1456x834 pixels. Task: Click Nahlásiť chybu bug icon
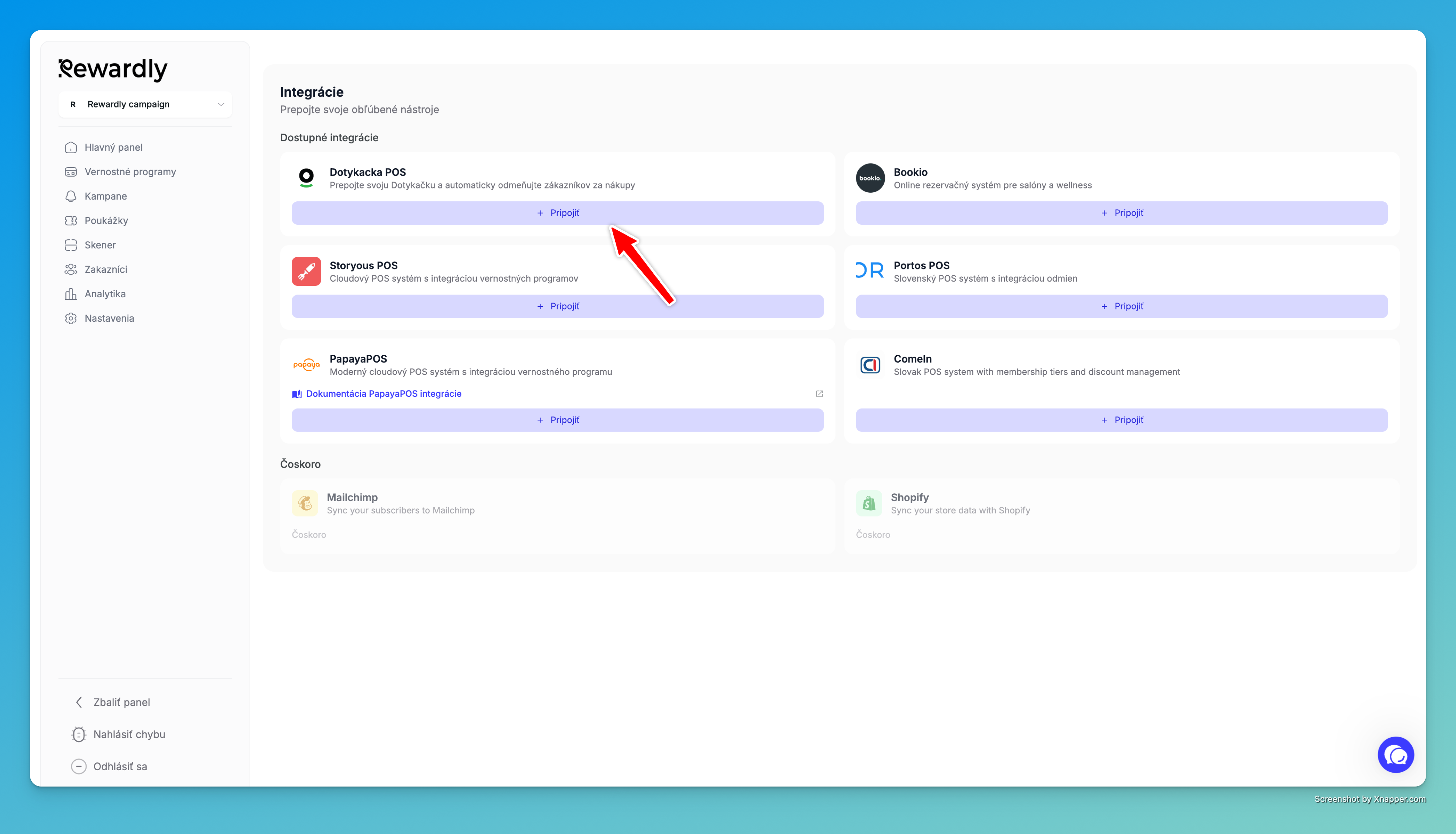[79, 734]
